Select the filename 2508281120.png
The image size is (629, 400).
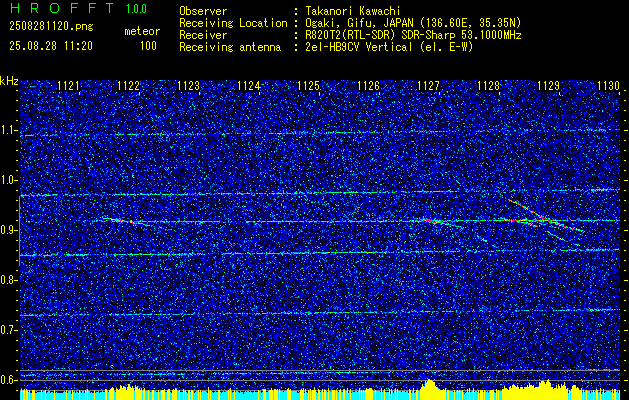pyautogui.click(x=51, y=27)
